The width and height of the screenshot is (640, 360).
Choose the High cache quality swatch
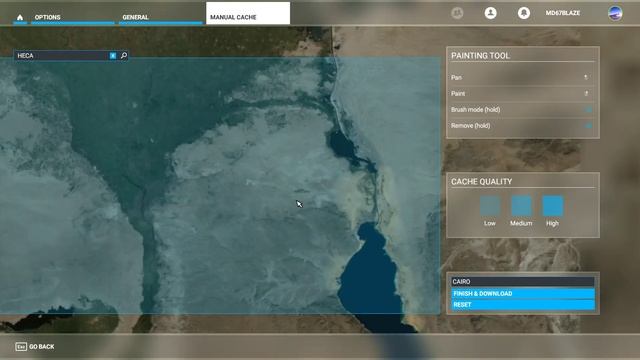coord(553,206)
